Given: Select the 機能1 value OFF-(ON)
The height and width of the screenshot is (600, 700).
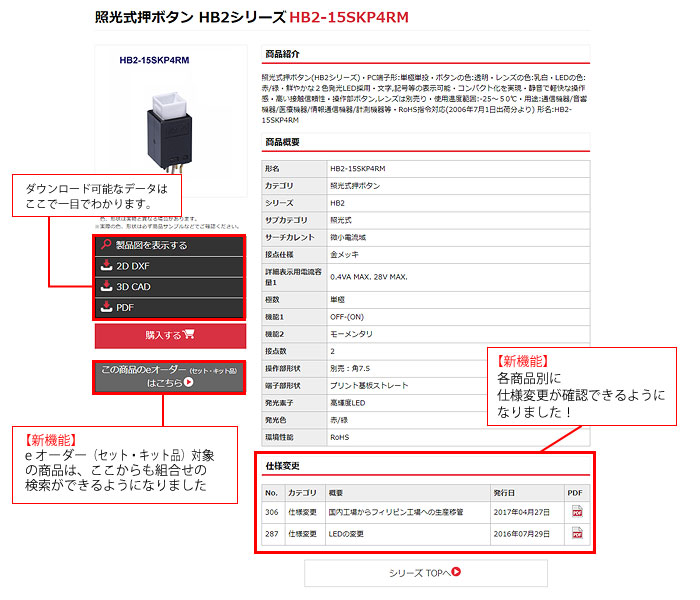Looking at the screenshot, I should pos(347,317).
